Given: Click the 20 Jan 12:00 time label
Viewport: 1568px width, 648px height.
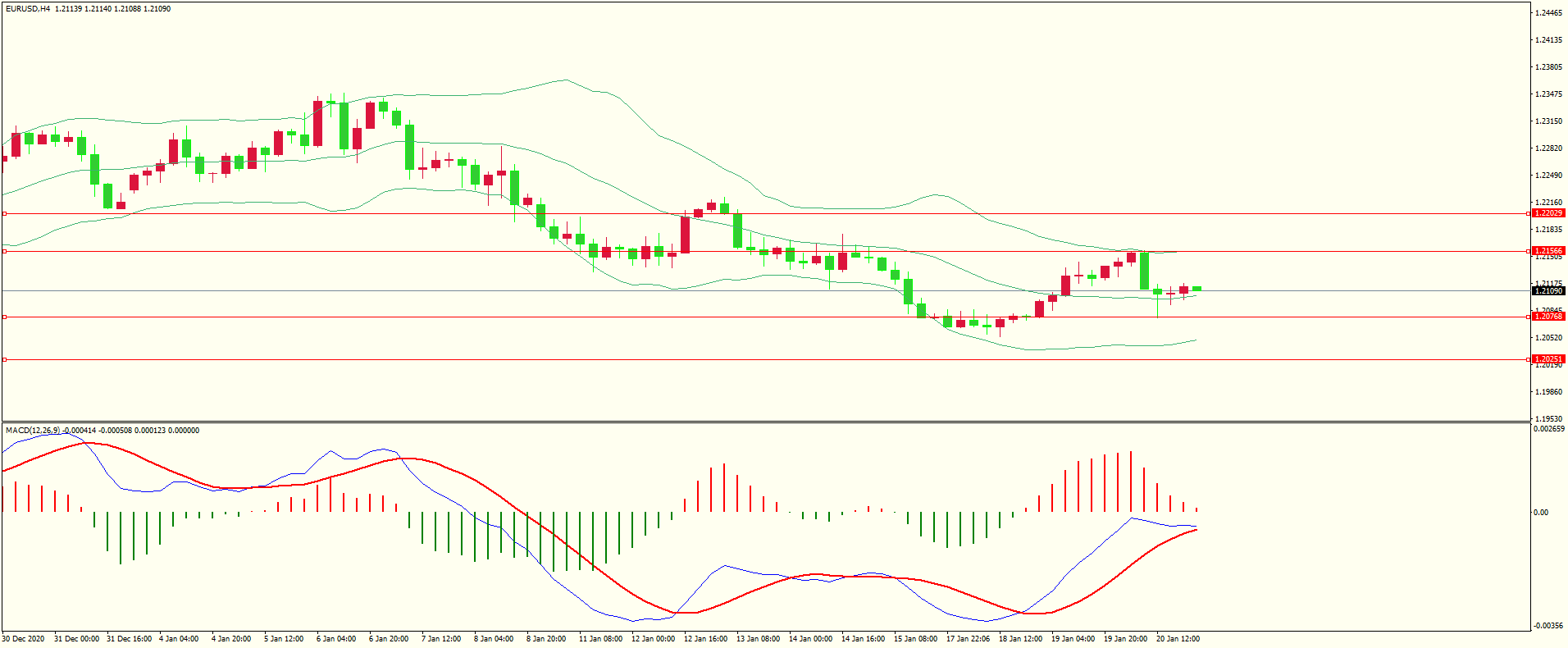Looking at the screenshot, I should tap(1178, 639).
